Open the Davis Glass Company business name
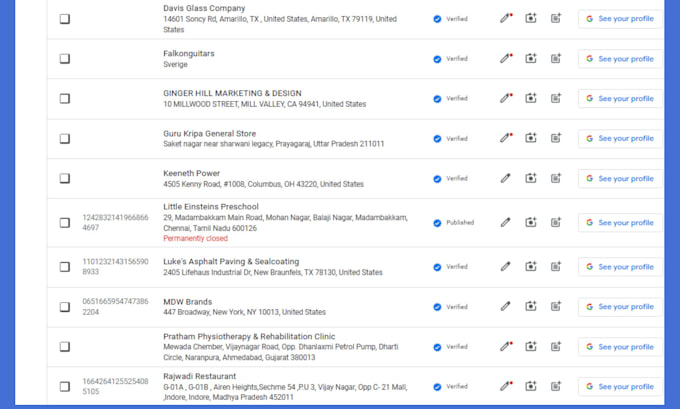This screenshot has height=409, width=680. 204,8
